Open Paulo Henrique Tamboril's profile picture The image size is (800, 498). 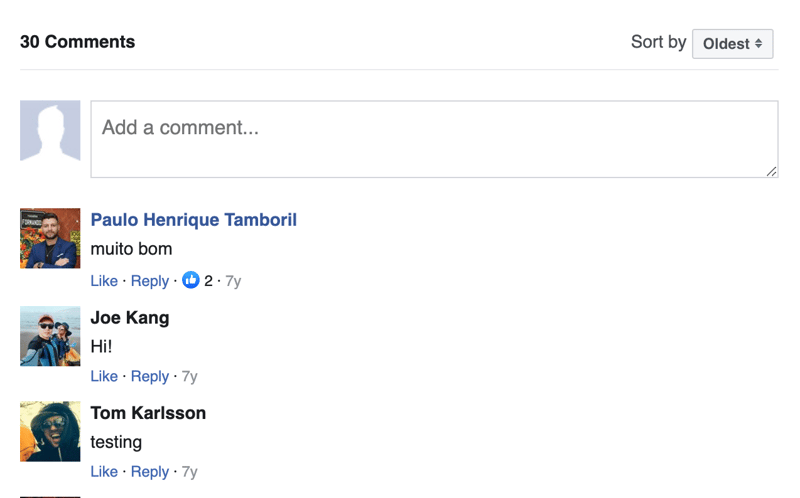[50, 238]
